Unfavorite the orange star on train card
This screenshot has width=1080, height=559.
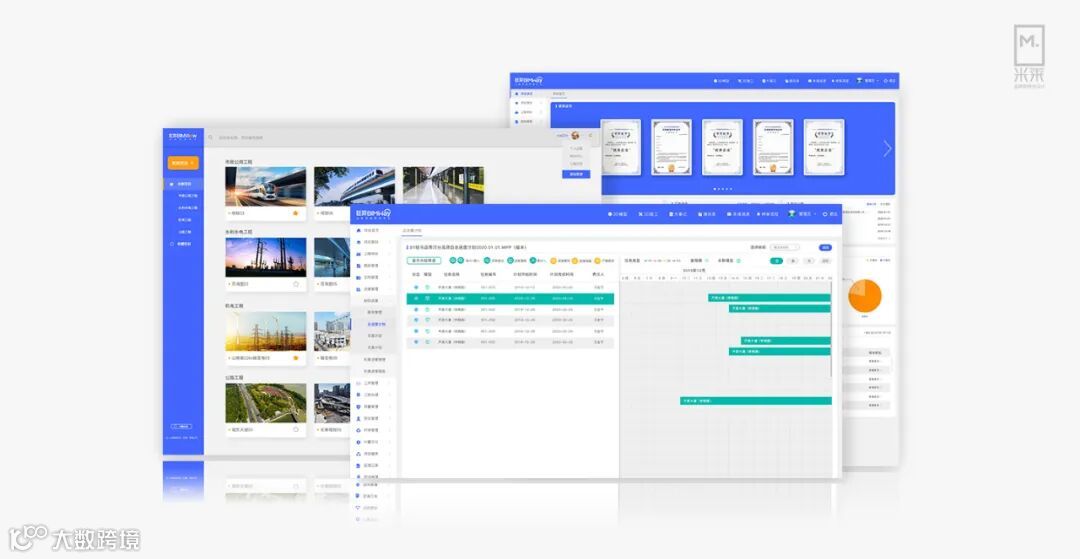pos(295,213)
